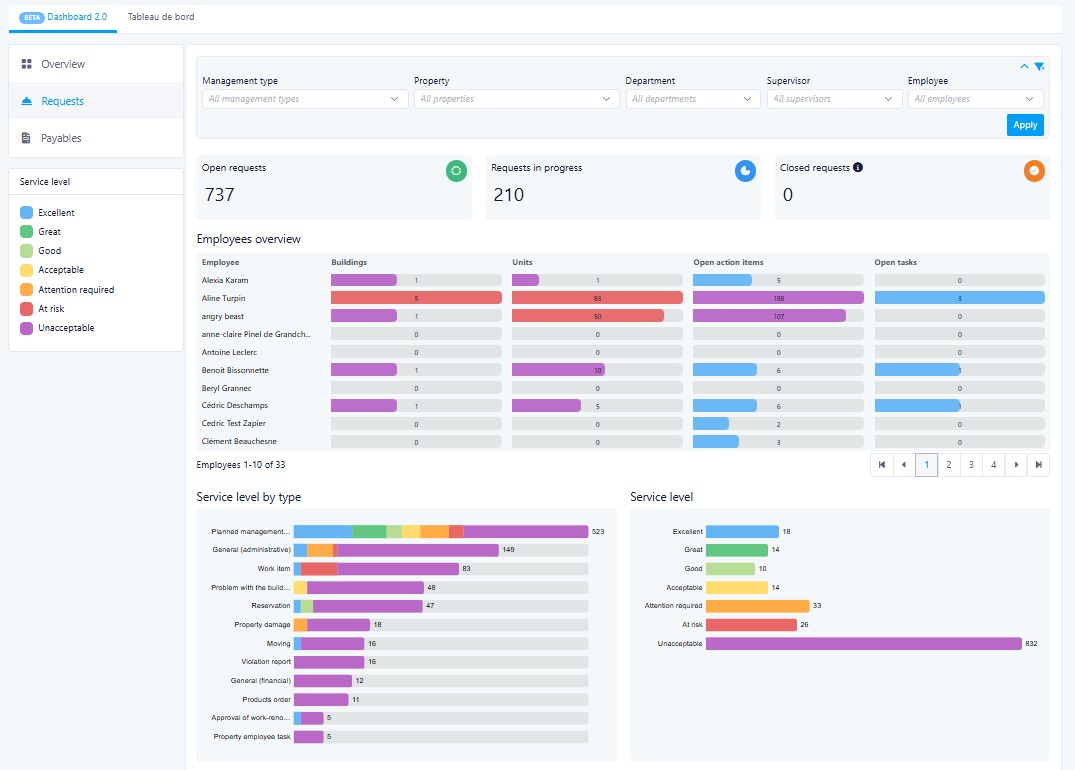Click the Open tasks column header

895,262
